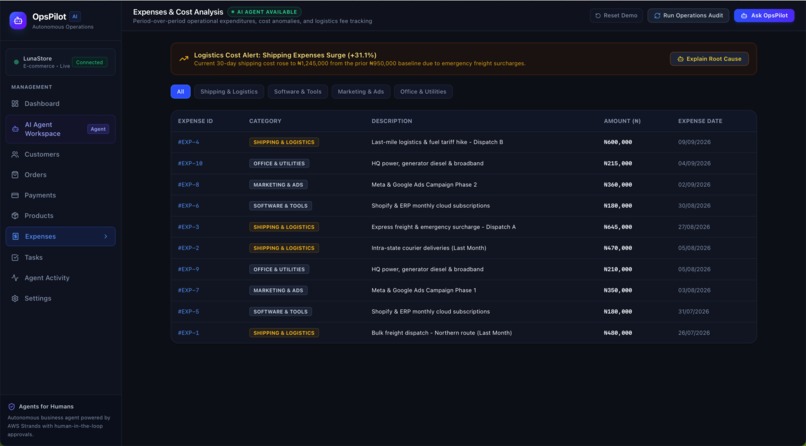Click the Ask OpsPilot button
The image size is (806, 446).
point(764,15)
